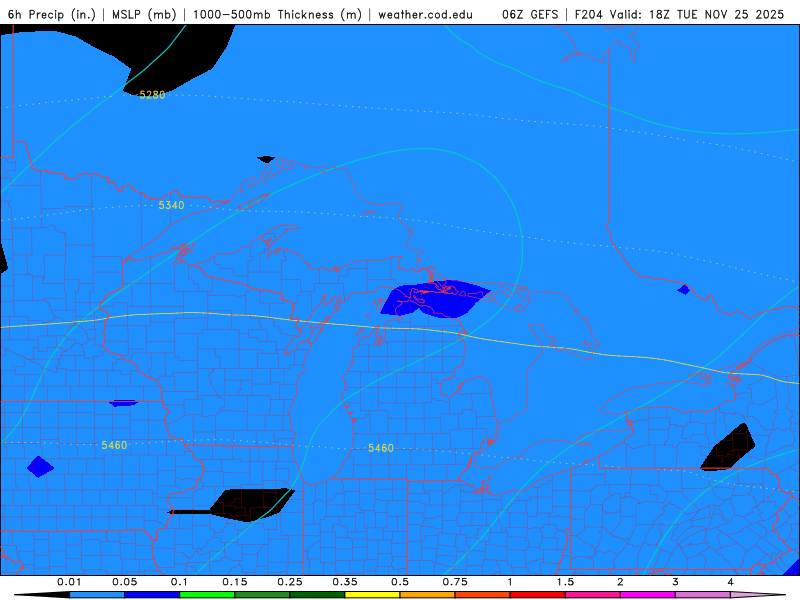Select the red 1 inch legend swatch
800x600 pixels.
[538, 595]
